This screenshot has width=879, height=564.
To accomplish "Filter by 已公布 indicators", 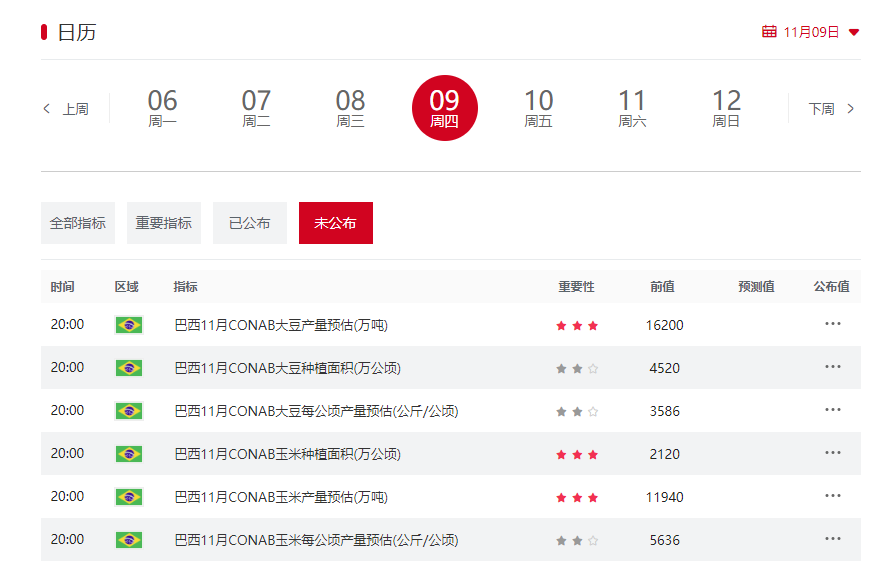I will (x=249, y=223).
